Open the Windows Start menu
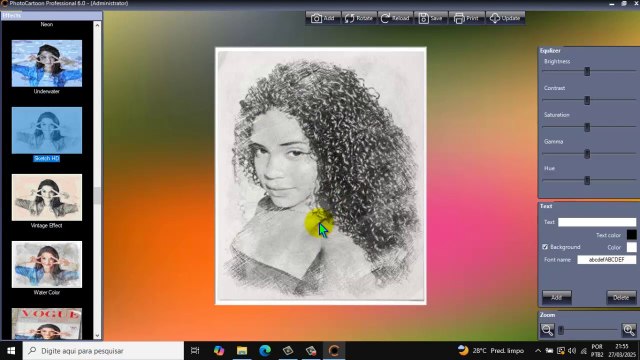Image resolution: width=640 pixels, height=360 pixels. pos(11,351)
